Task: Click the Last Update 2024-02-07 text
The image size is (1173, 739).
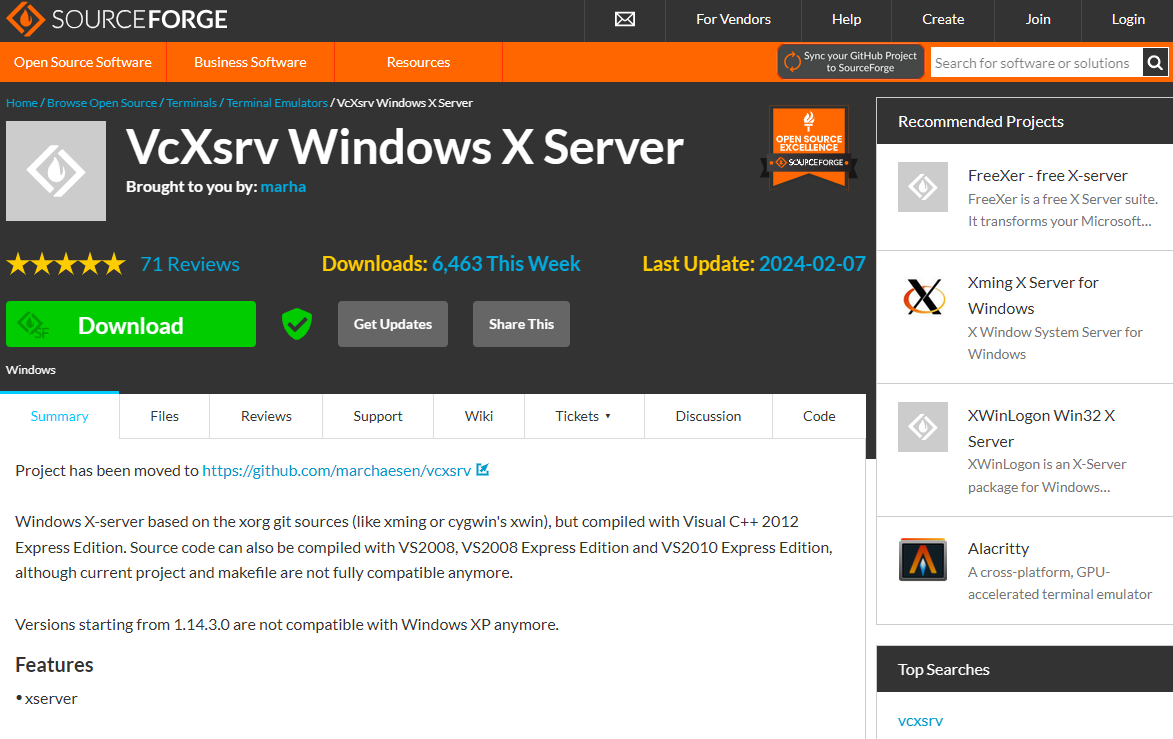Action: click(754, 264)
